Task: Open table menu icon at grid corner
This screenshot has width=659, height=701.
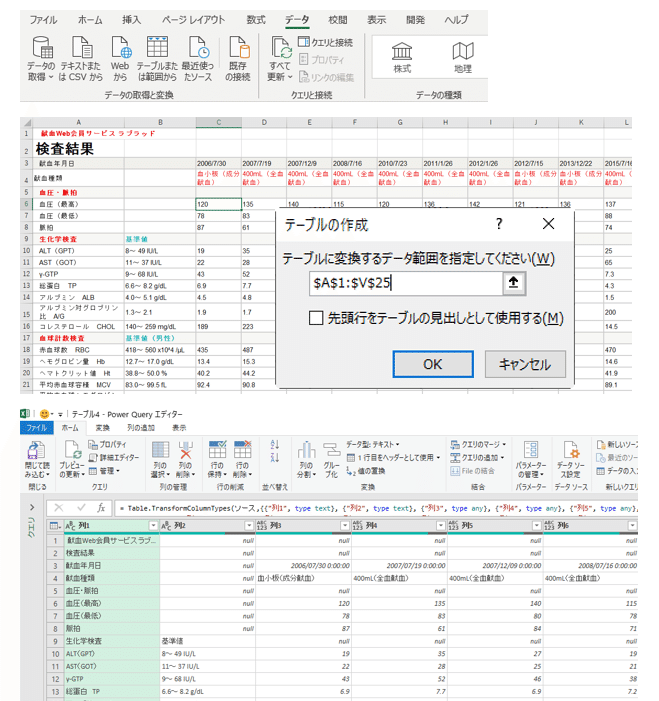Action: [55, 526]
